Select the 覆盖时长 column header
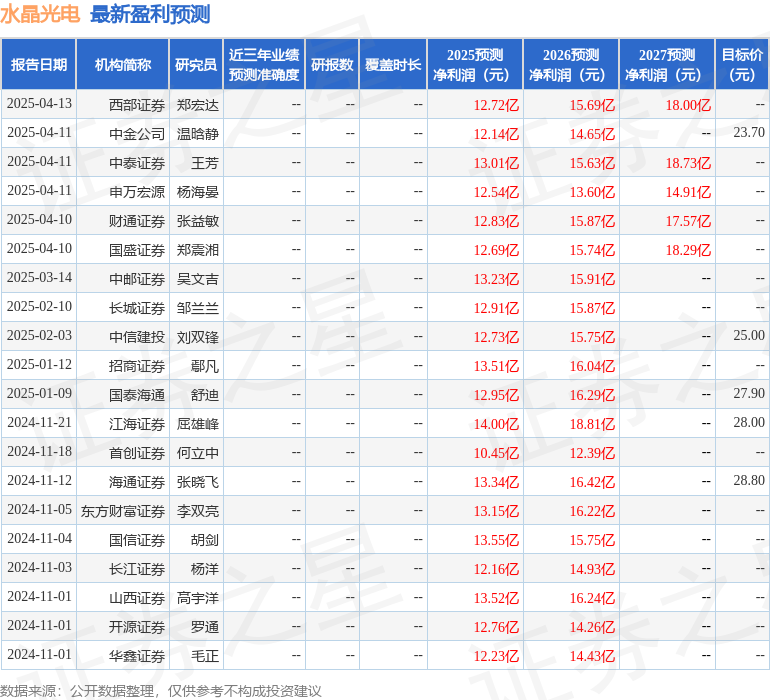 (393, 65)
